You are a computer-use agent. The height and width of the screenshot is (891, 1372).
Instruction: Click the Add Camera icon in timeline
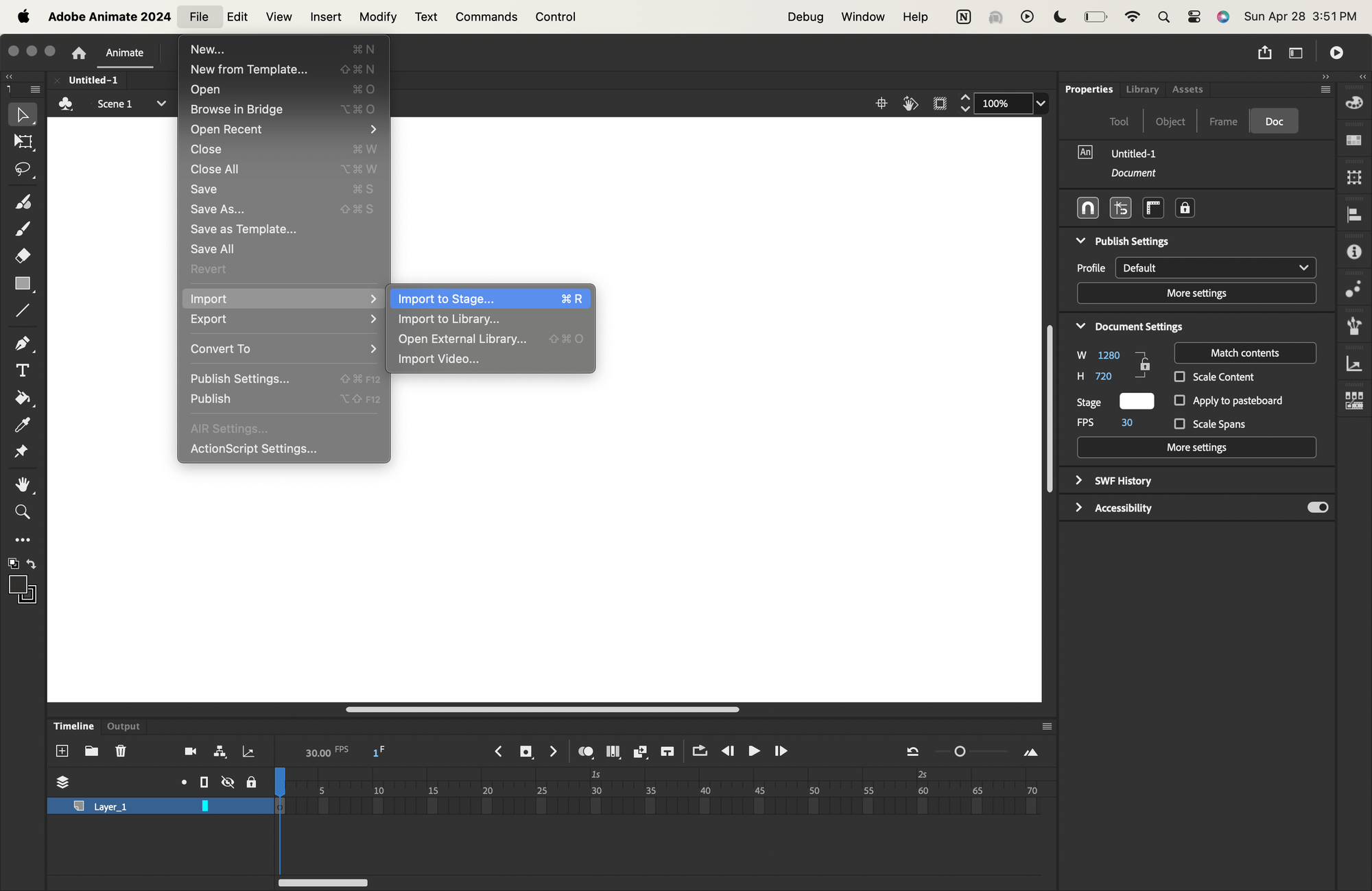(x=191, y=751)
